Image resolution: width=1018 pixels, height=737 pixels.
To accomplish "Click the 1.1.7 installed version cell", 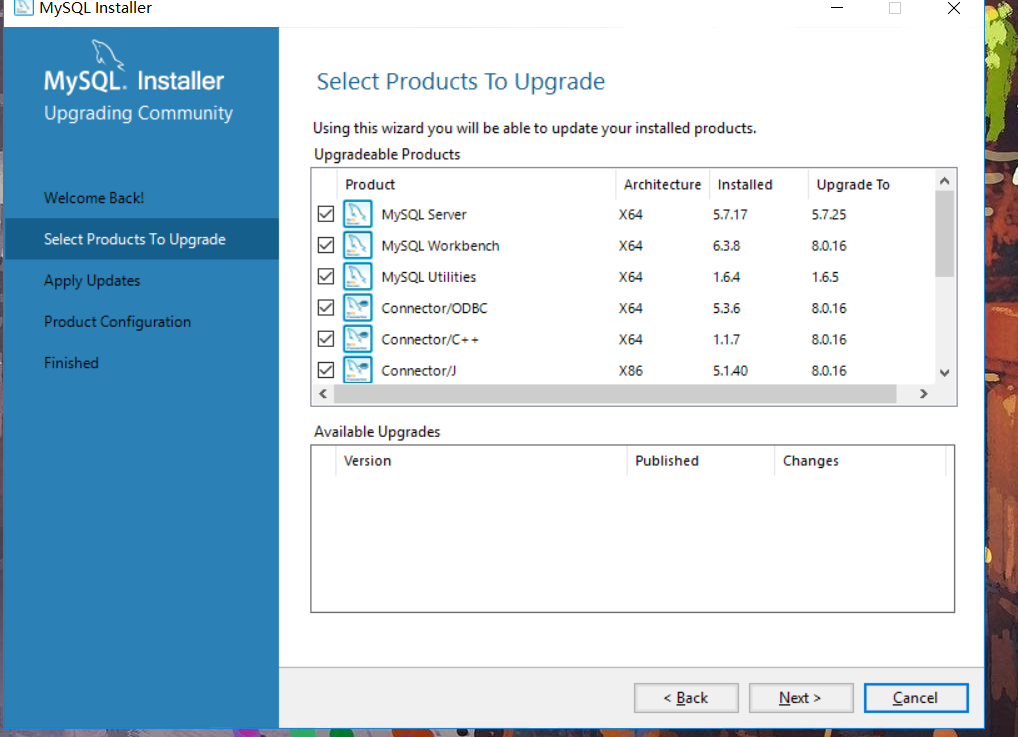I will [x=726, y=339].
